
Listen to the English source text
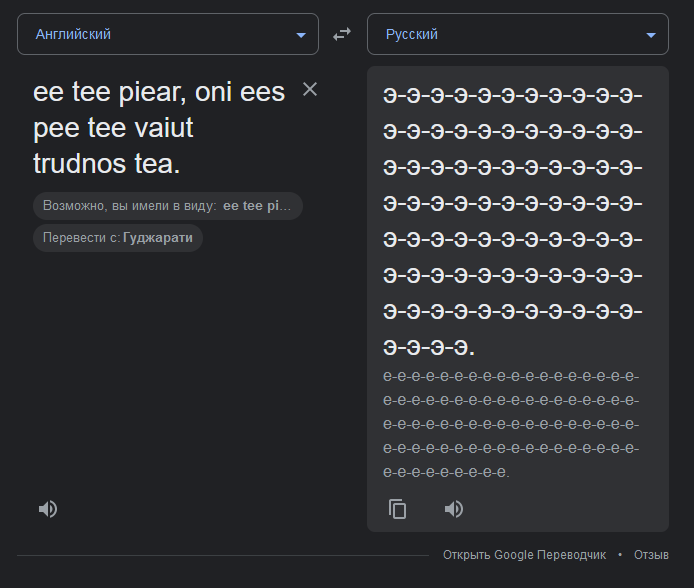[x=48, y=509]
